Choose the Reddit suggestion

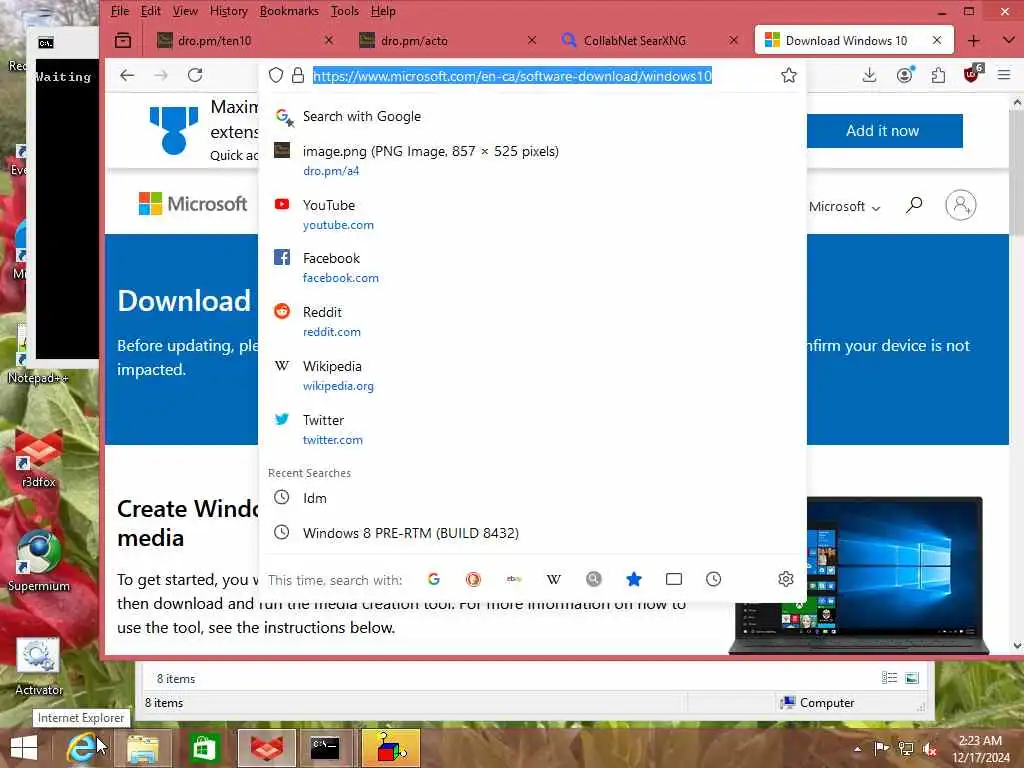pyautogui.click(x=532, y=322)
